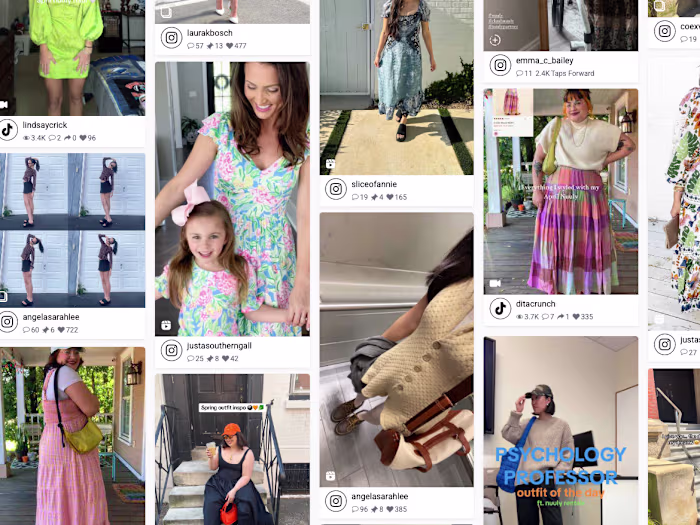Image resolution: width=700 pixels, height=525 pixels.
Task: Open the ditacrunch profile name
Action: [535, 304]
